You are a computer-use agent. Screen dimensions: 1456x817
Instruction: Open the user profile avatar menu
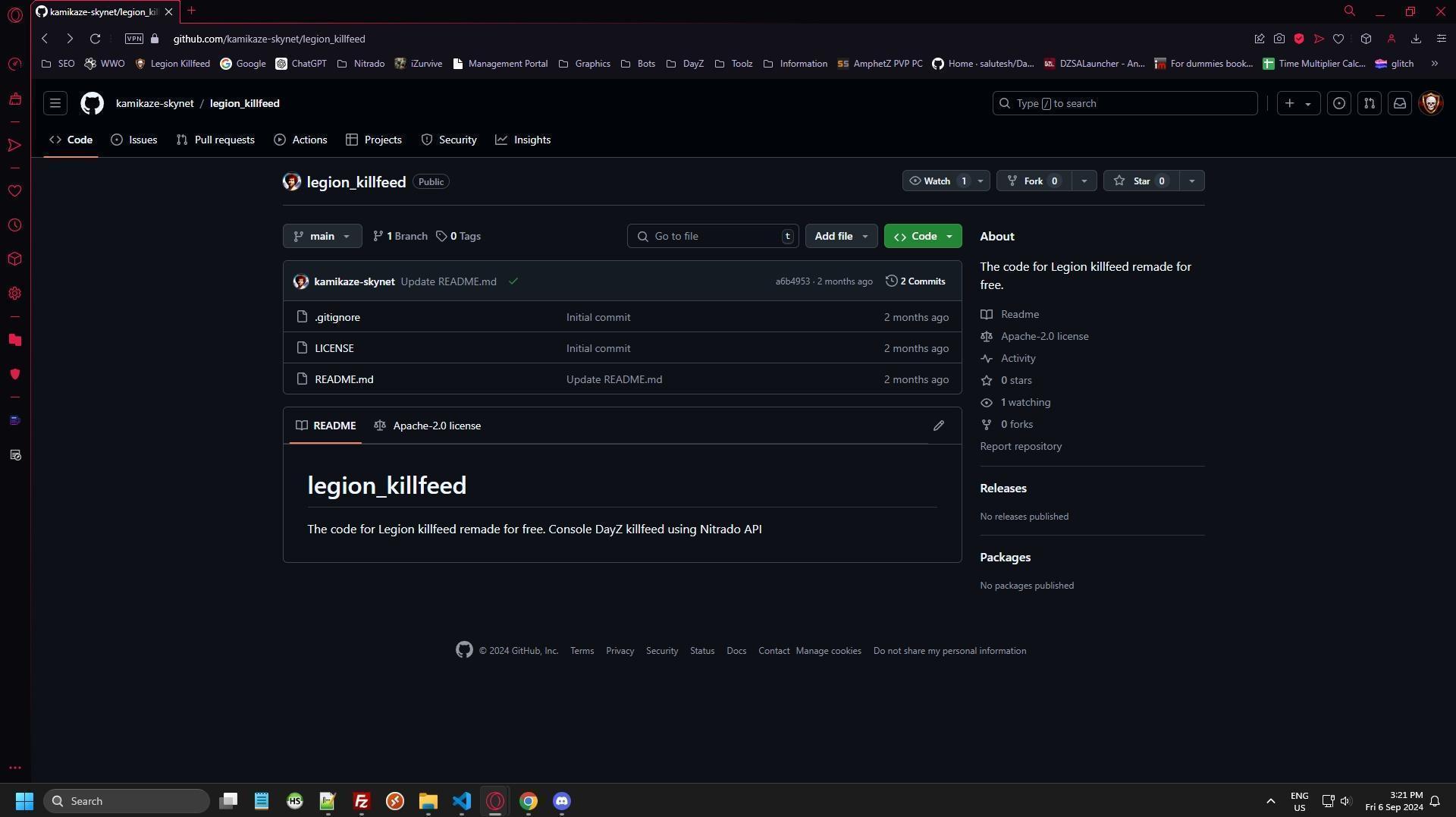point(1431,103)
